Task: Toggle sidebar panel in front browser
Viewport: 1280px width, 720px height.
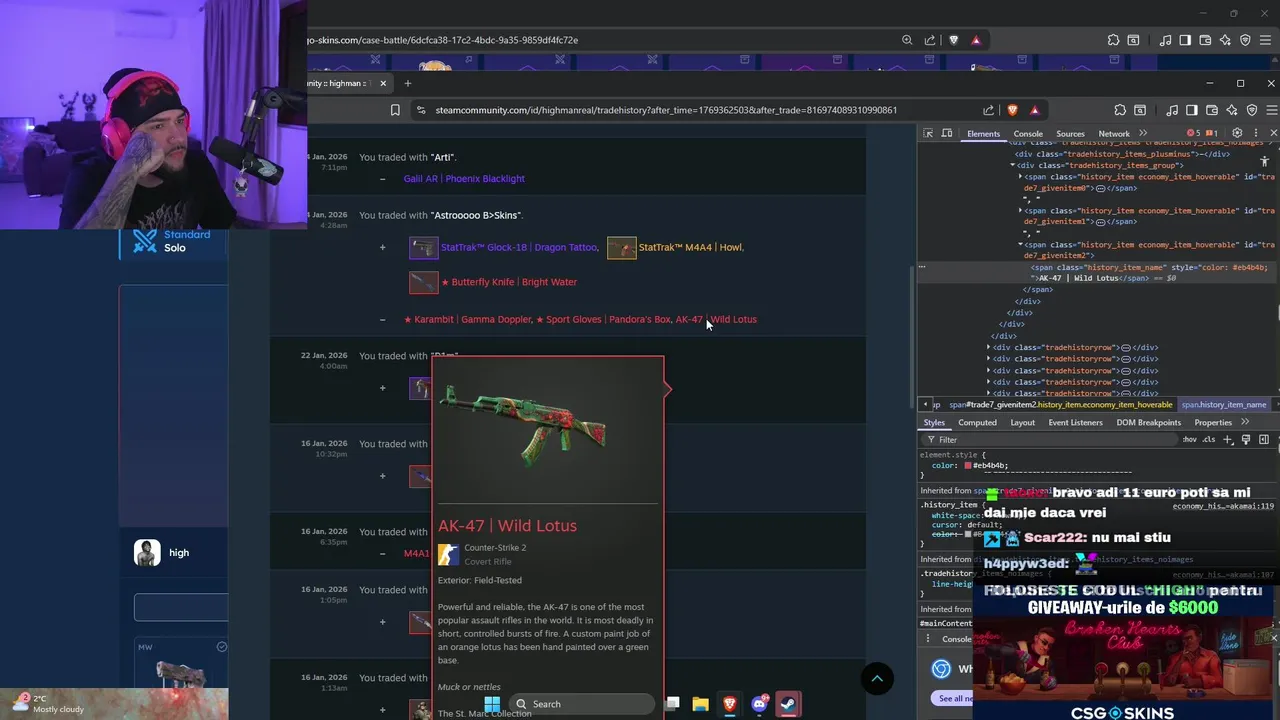Action: tap(1192, 110)
